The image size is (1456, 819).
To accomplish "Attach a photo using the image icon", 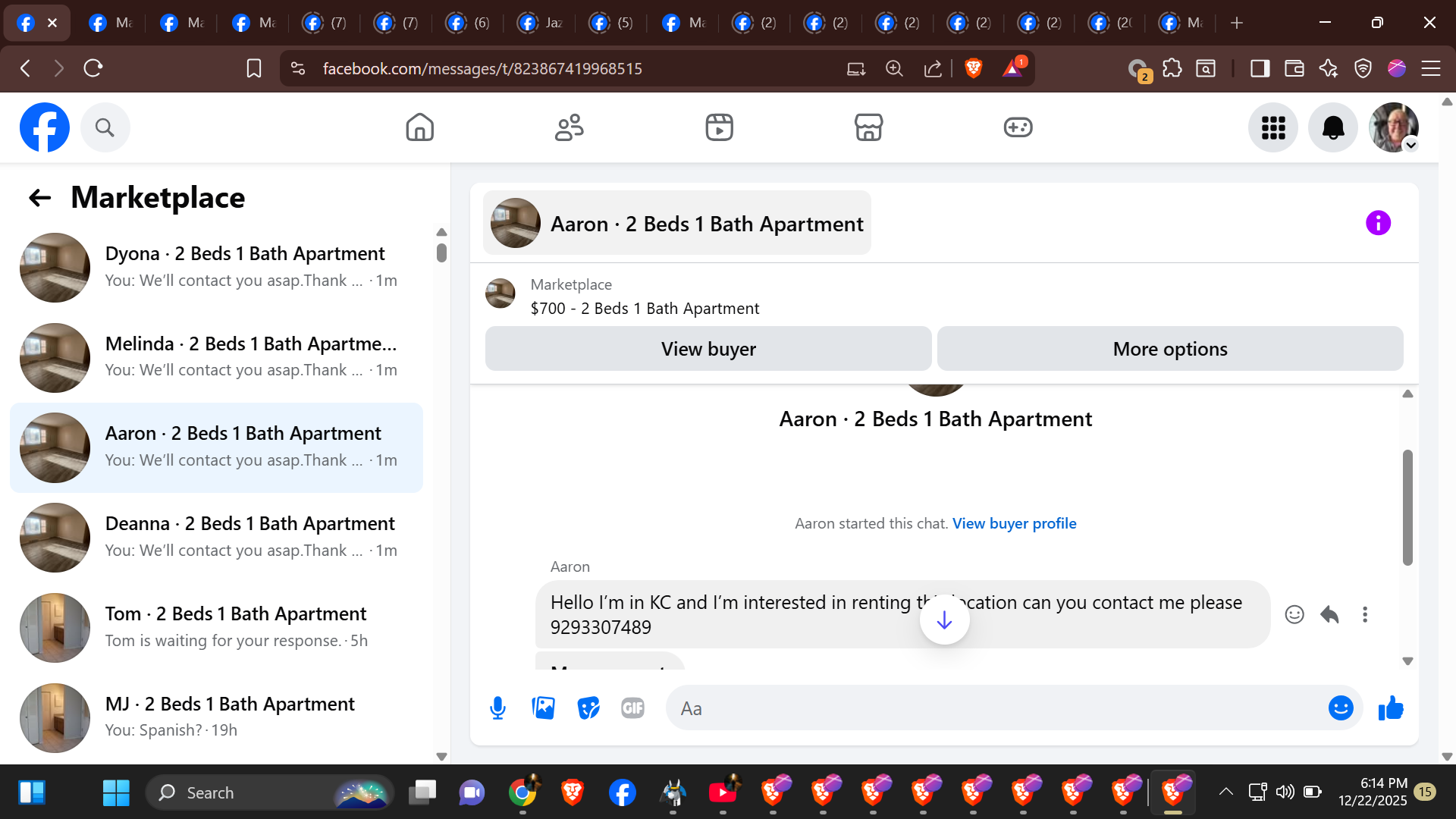I will (543, 708).
